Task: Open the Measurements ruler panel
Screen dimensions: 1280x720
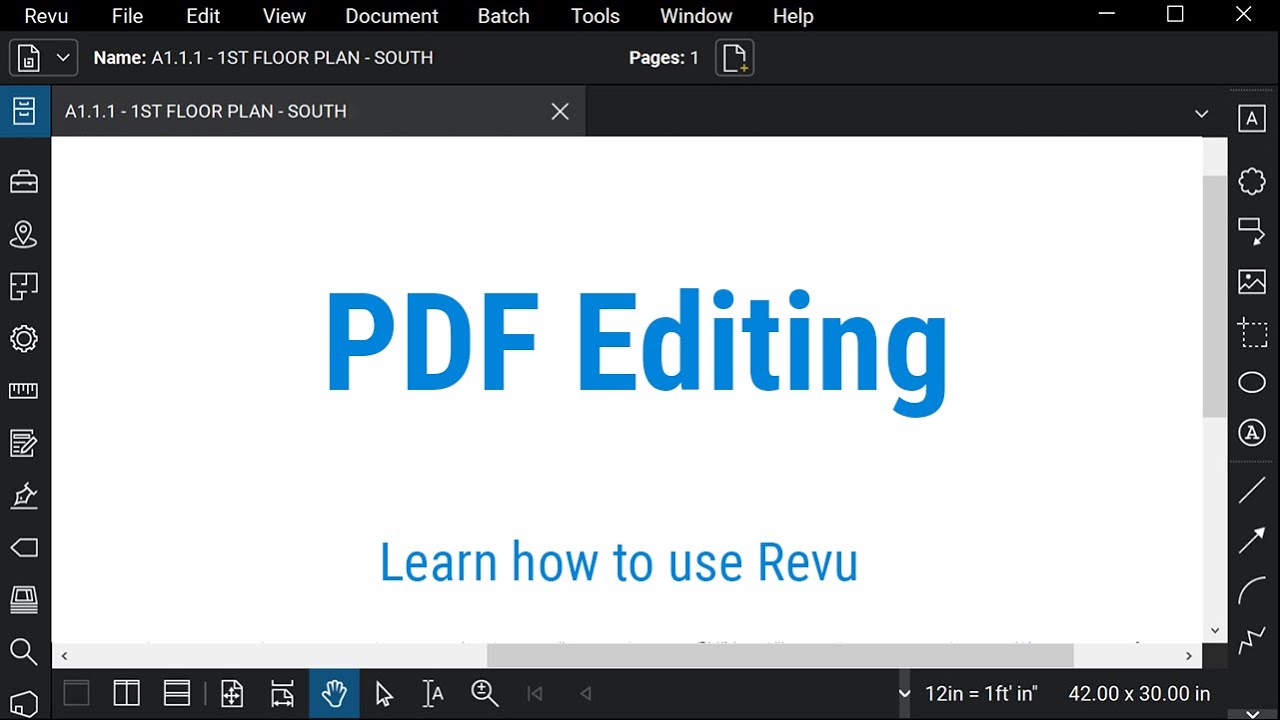Action: (x=24, y=390)
